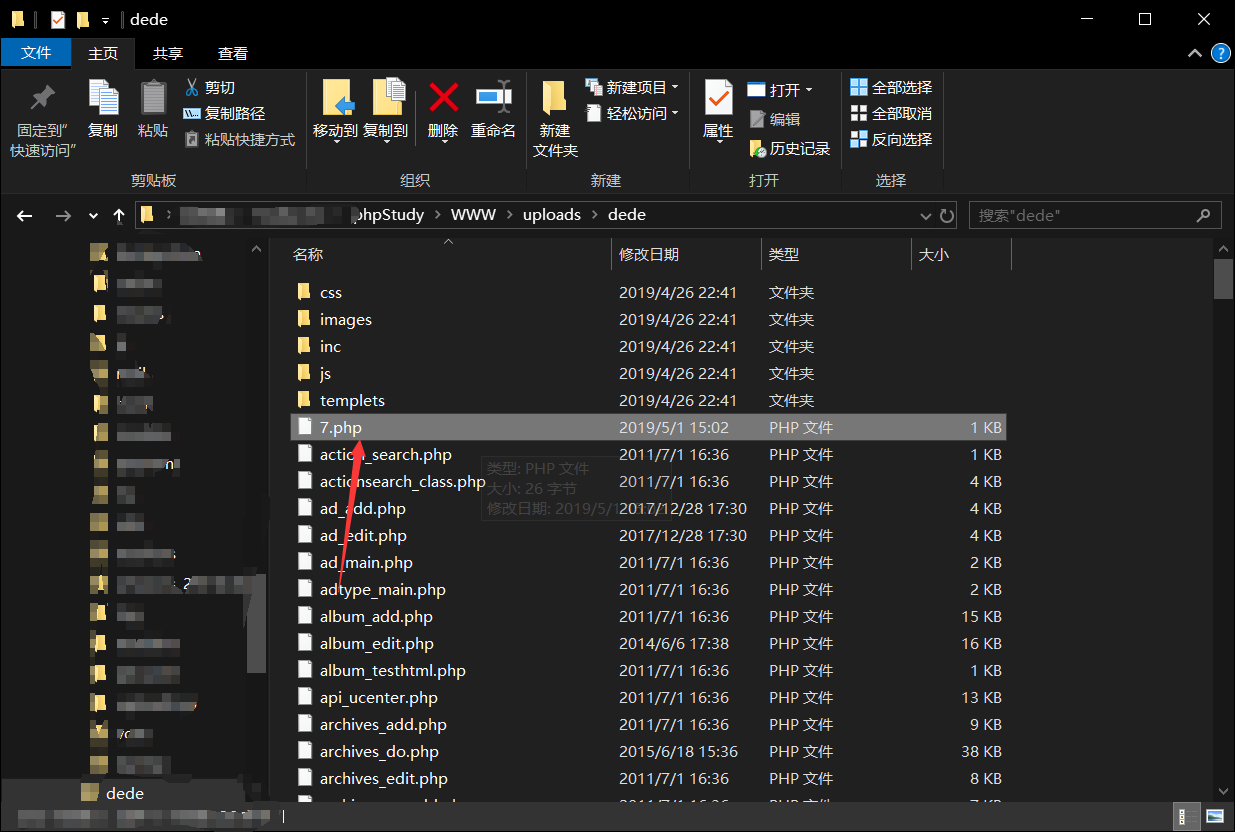
Task: Click Select all (全部选择)
Action: coord(891,87)
